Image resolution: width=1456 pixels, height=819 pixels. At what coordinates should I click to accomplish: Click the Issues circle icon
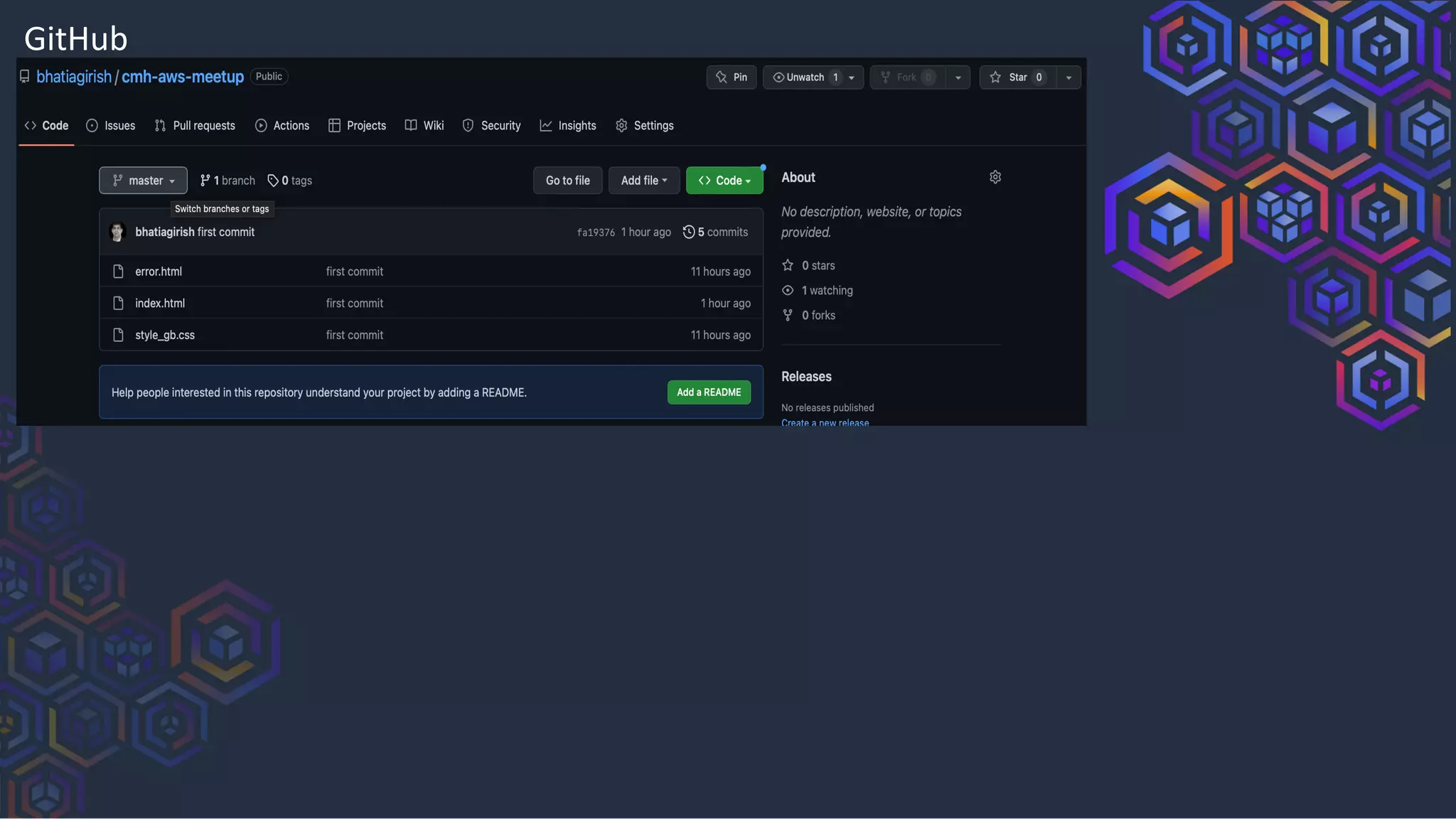(x=92, y=126)
